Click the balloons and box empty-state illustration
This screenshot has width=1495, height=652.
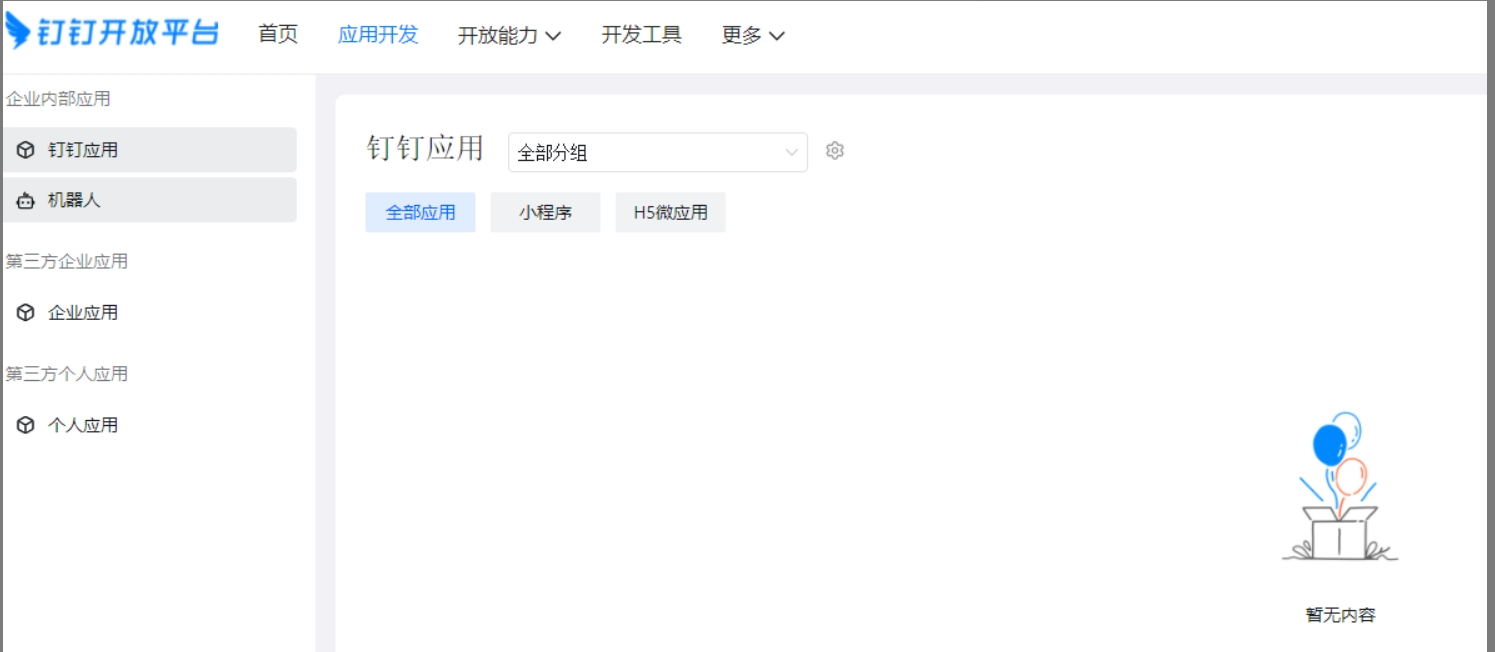[1340, 487]
